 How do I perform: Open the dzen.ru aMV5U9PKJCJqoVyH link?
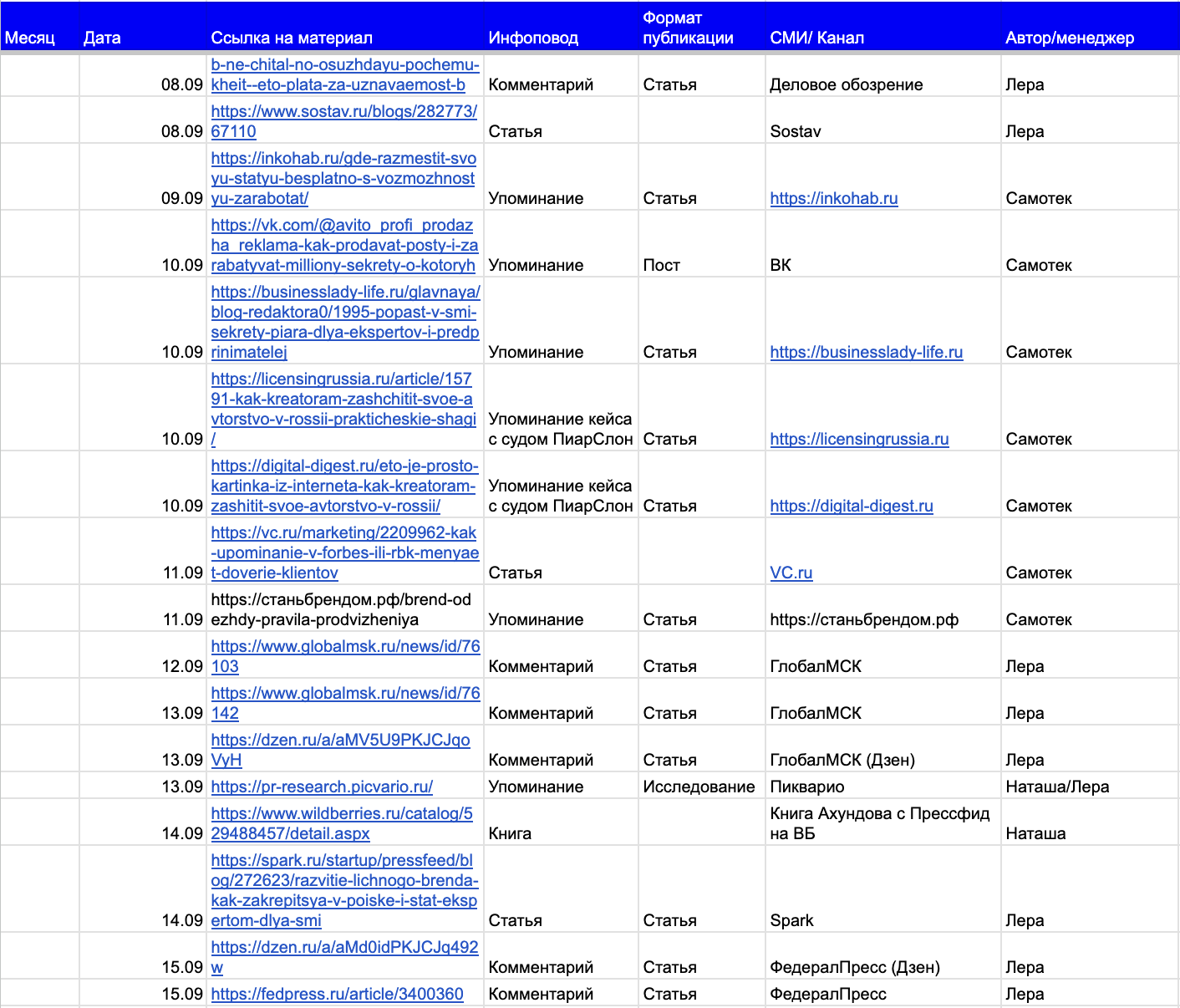tap(340, 750)
